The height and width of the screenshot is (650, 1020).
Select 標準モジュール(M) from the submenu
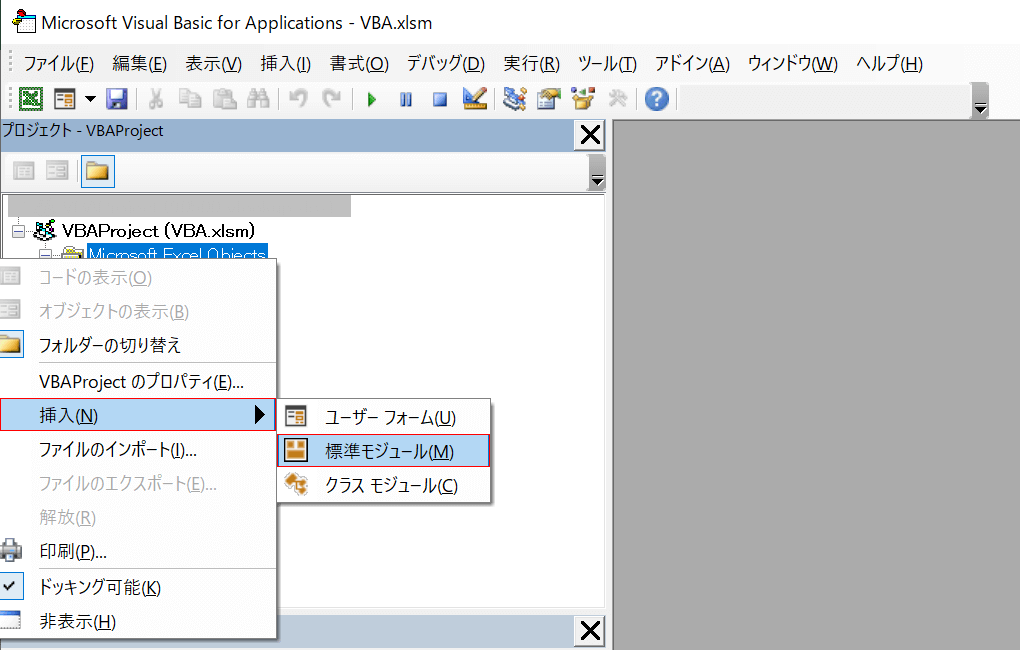(389, 451)
